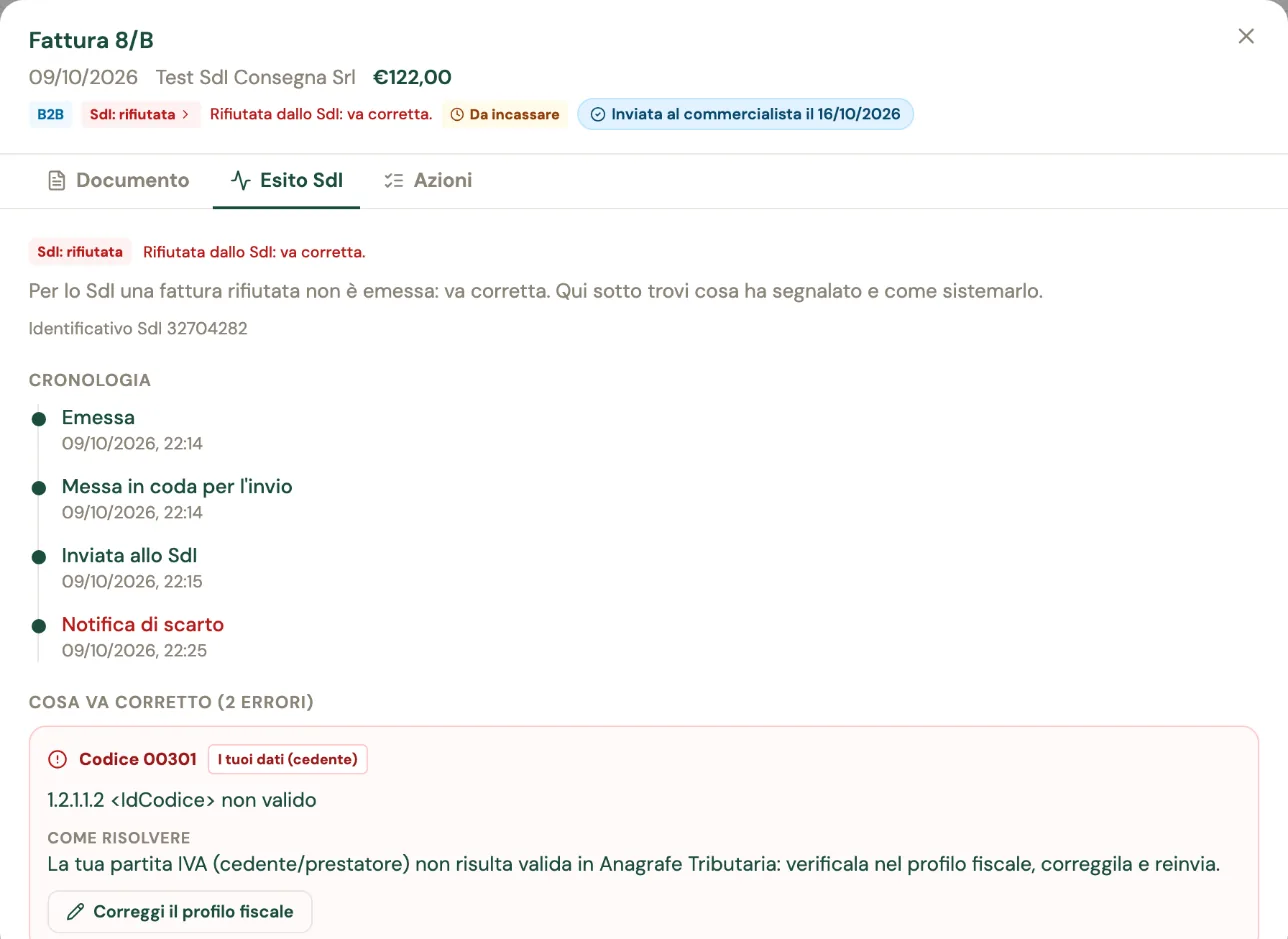1288x939 pixels.
Task: Click the alert icon beside Codice 00301
Action: click(x=57, y=759)
